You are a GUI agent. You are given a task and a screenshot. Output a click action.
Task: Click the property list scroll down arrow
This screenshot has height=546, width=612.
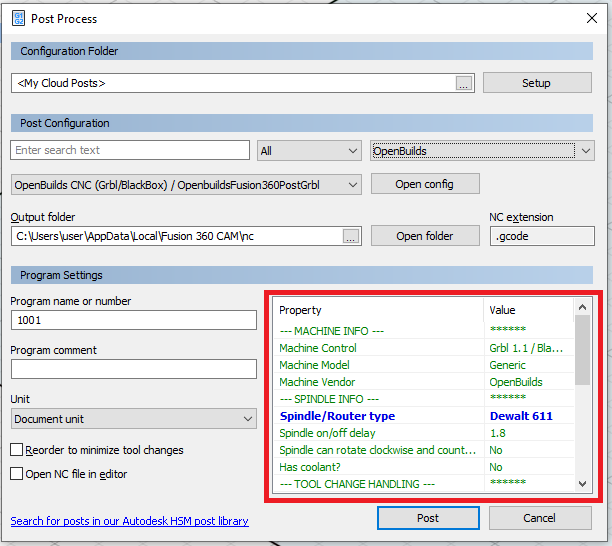point(582,484)
